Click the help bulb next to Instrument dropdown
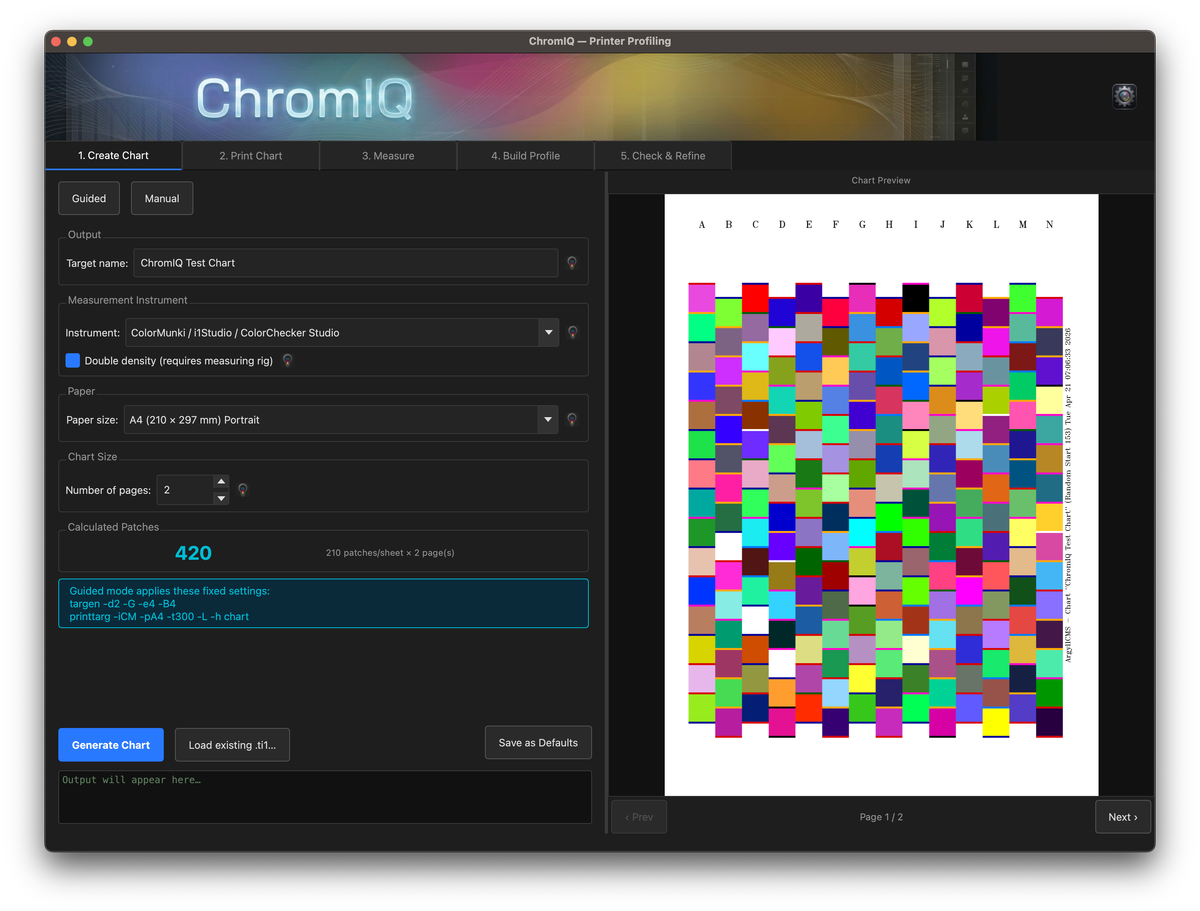 (572, 332)
